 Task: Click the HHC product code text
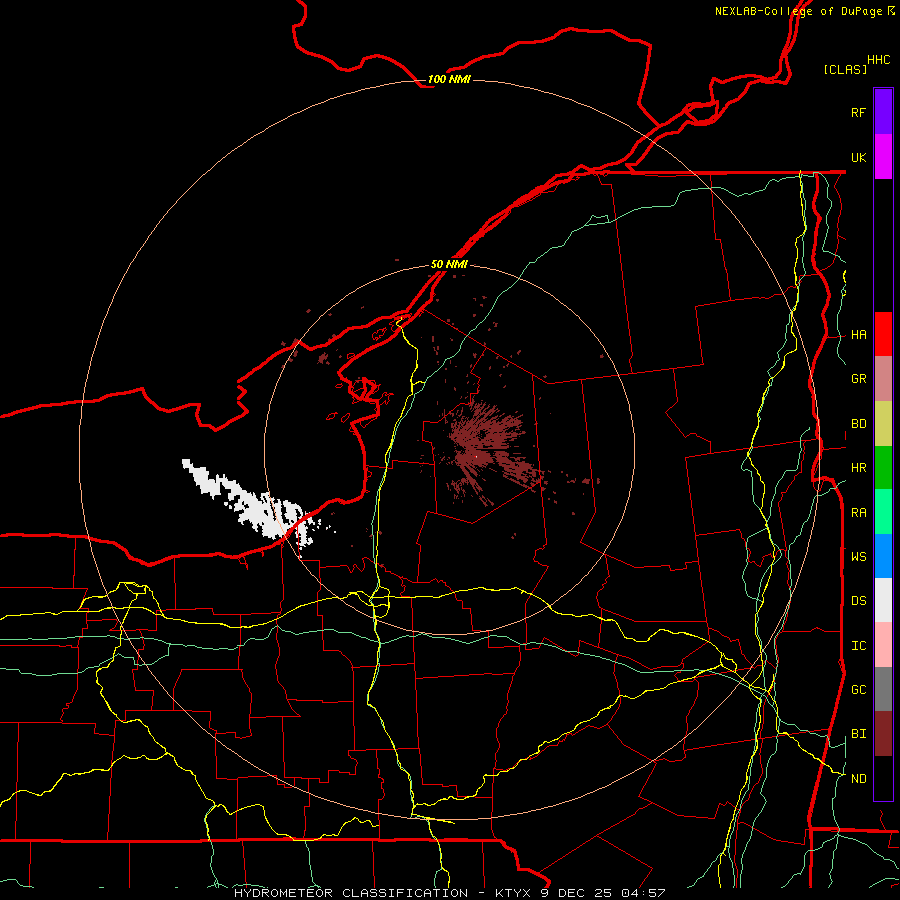878,60
